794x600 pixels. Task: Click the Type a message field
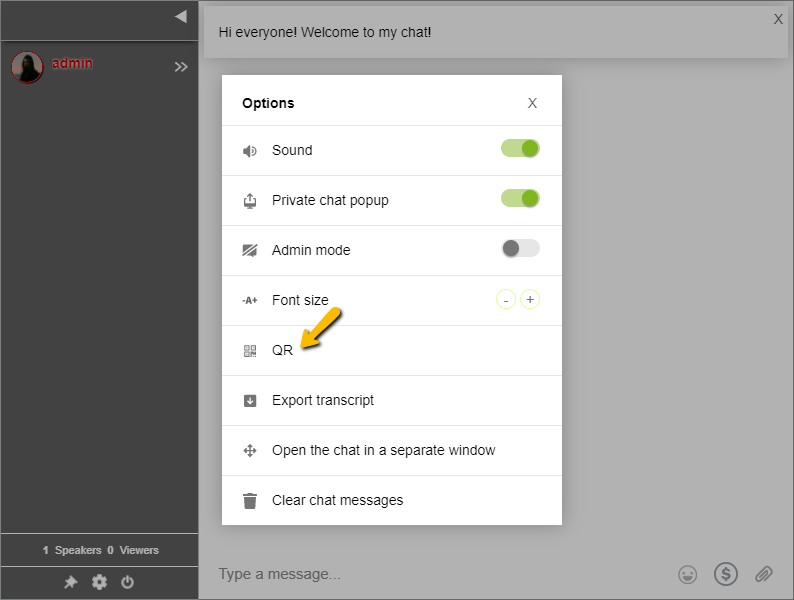430,574
